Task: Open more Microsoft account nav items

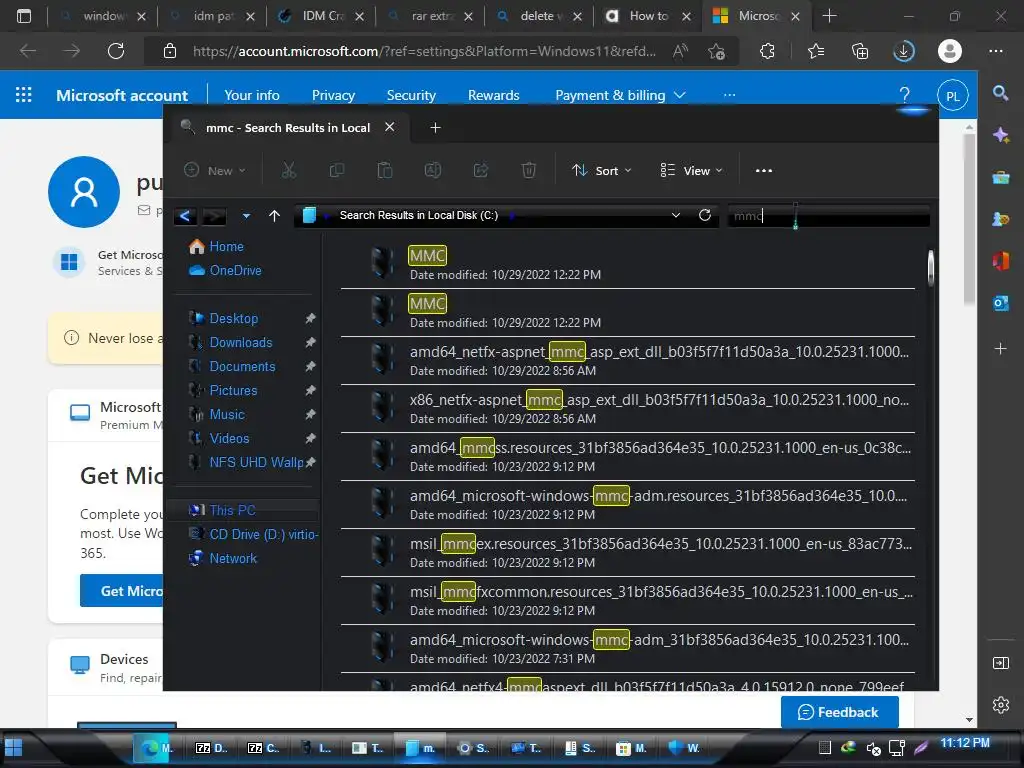Action: coord(729,95)
